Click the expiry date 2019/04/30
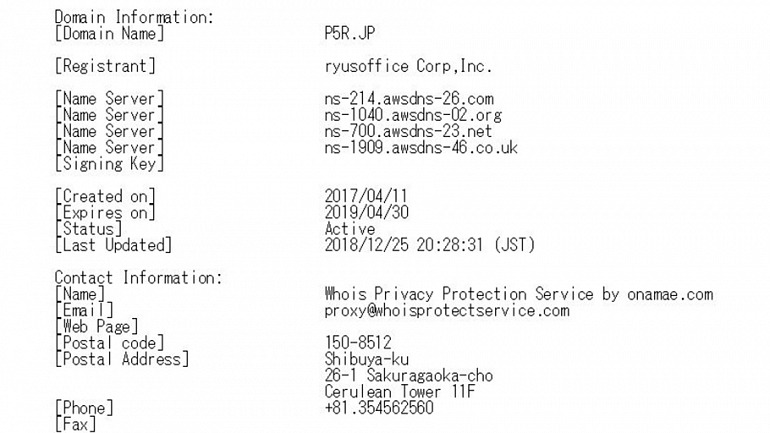Screen dimensions: 770x433 [366, 213]
